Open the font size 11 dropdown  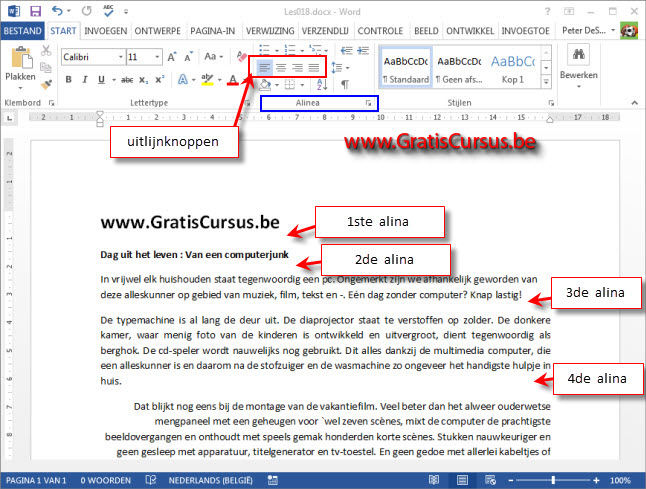coord(157,57)
